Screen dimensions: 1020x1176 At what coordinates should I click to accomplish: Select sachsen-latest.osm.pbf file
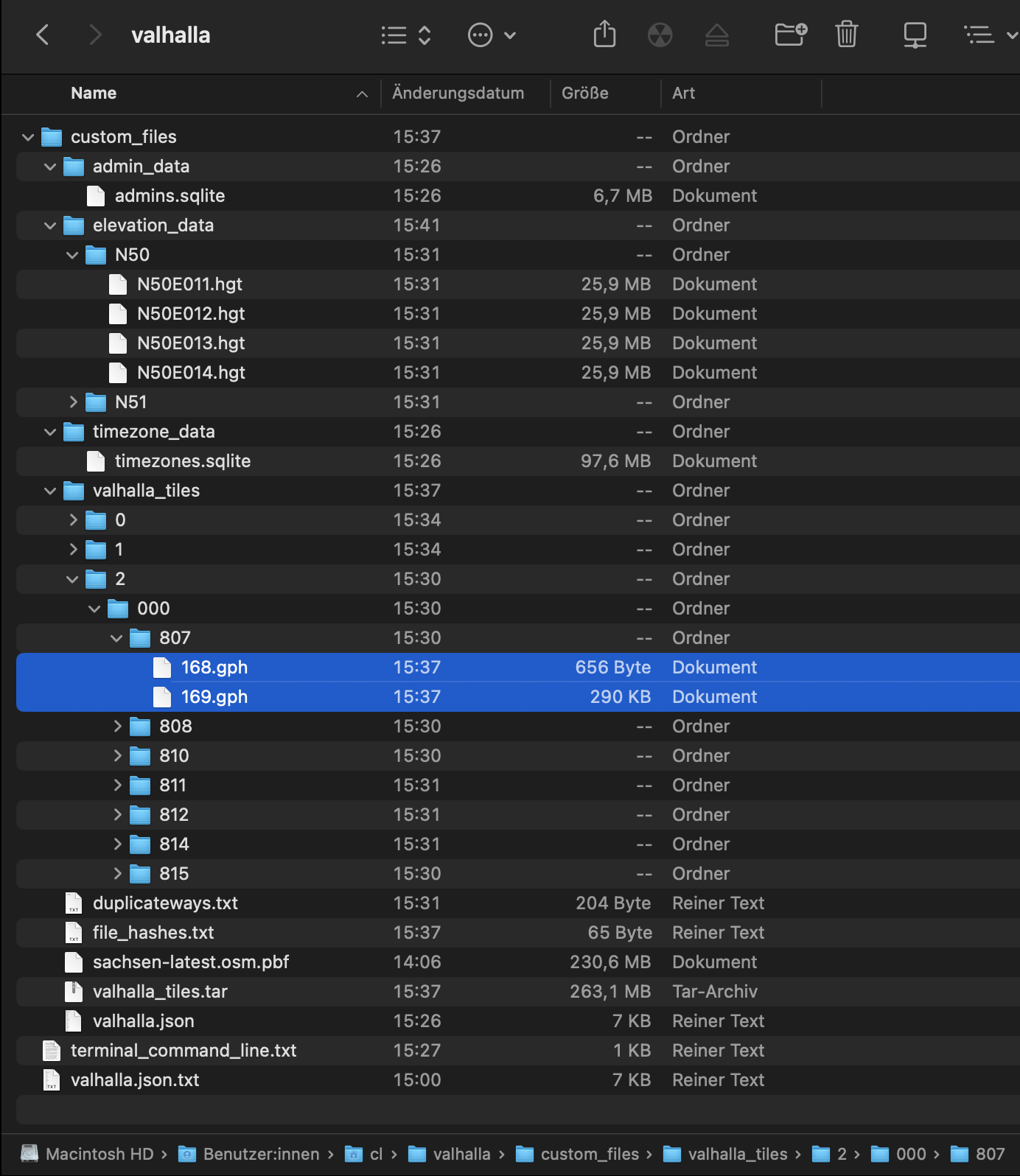[190, 962]
